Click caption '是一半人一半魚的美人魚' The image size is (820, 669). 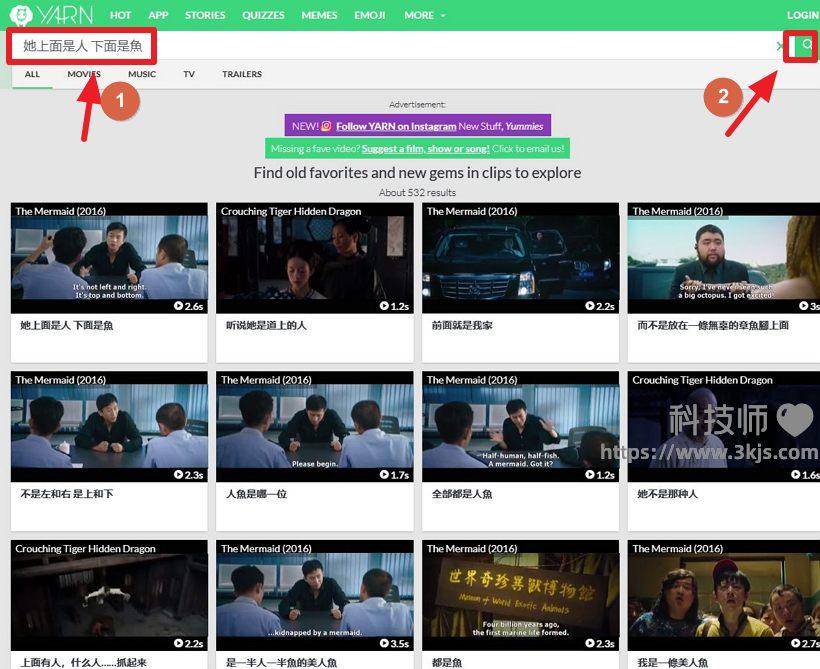pos(281,663)
